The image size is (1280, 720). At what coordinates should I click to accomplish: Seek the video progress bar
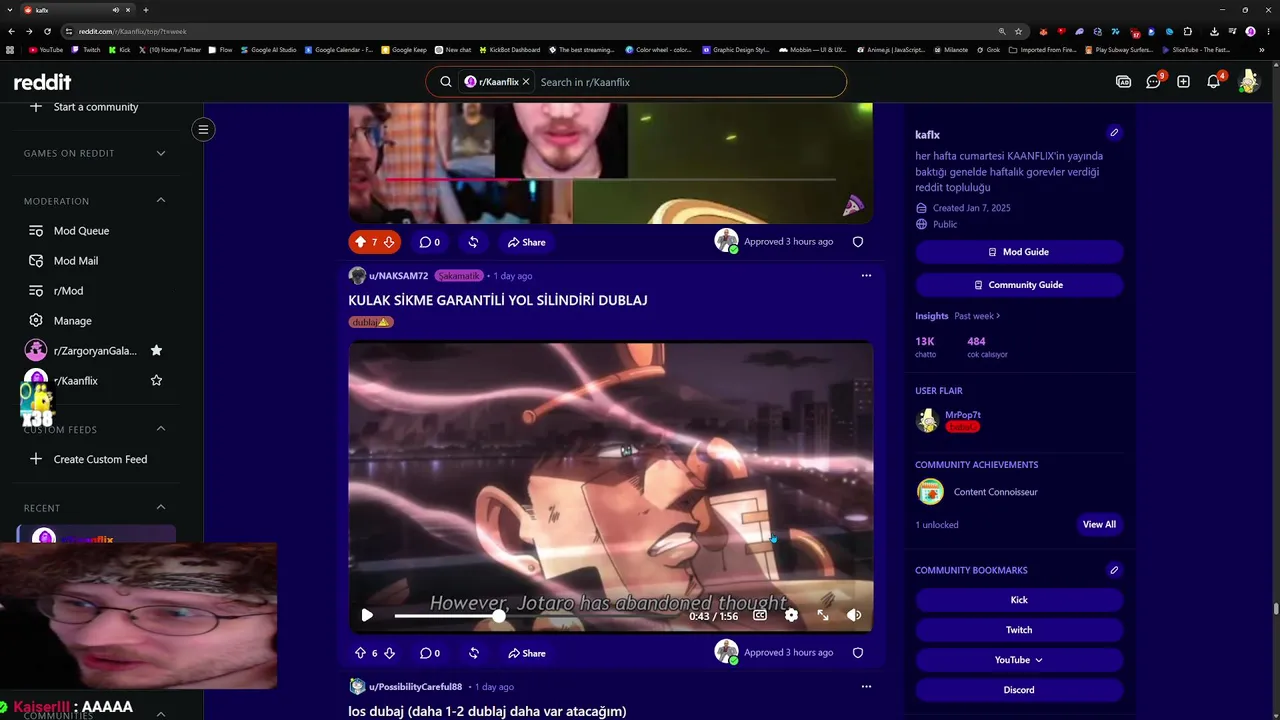coord(537,616)
